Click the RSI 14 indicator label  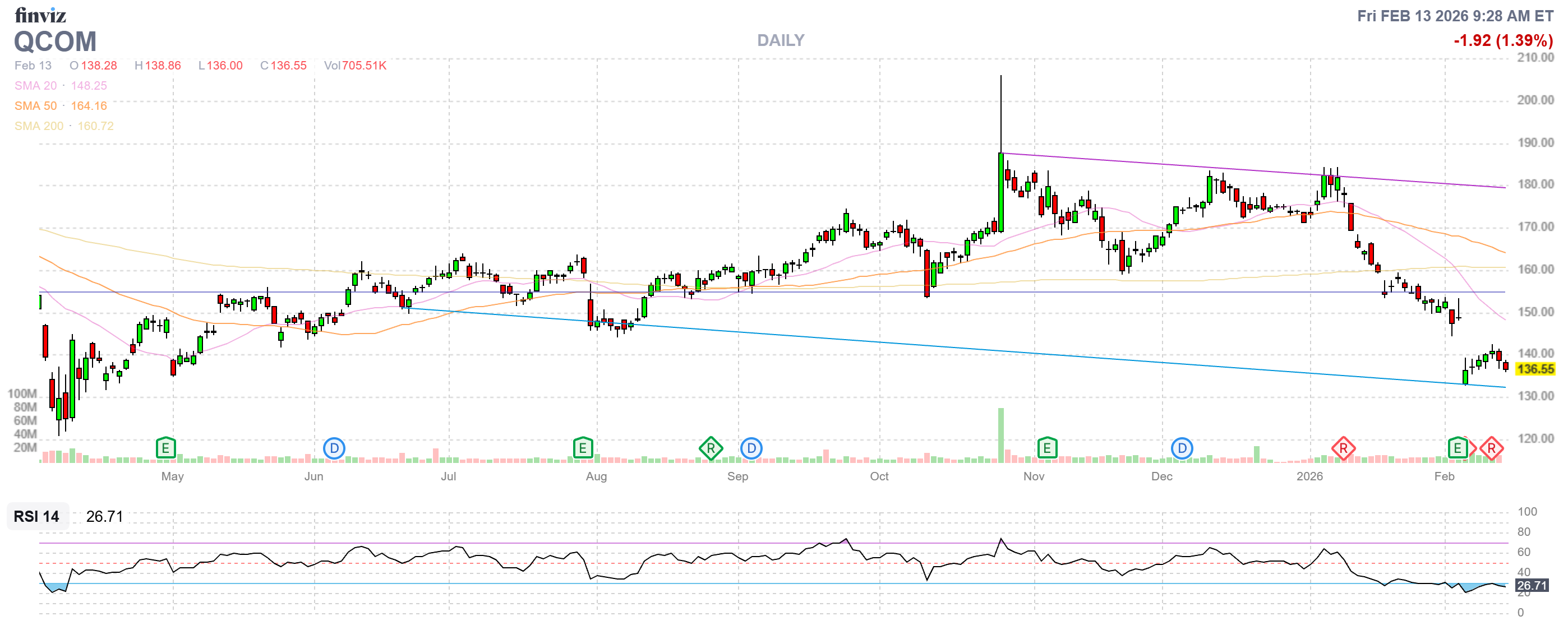[x=36, y=516]
